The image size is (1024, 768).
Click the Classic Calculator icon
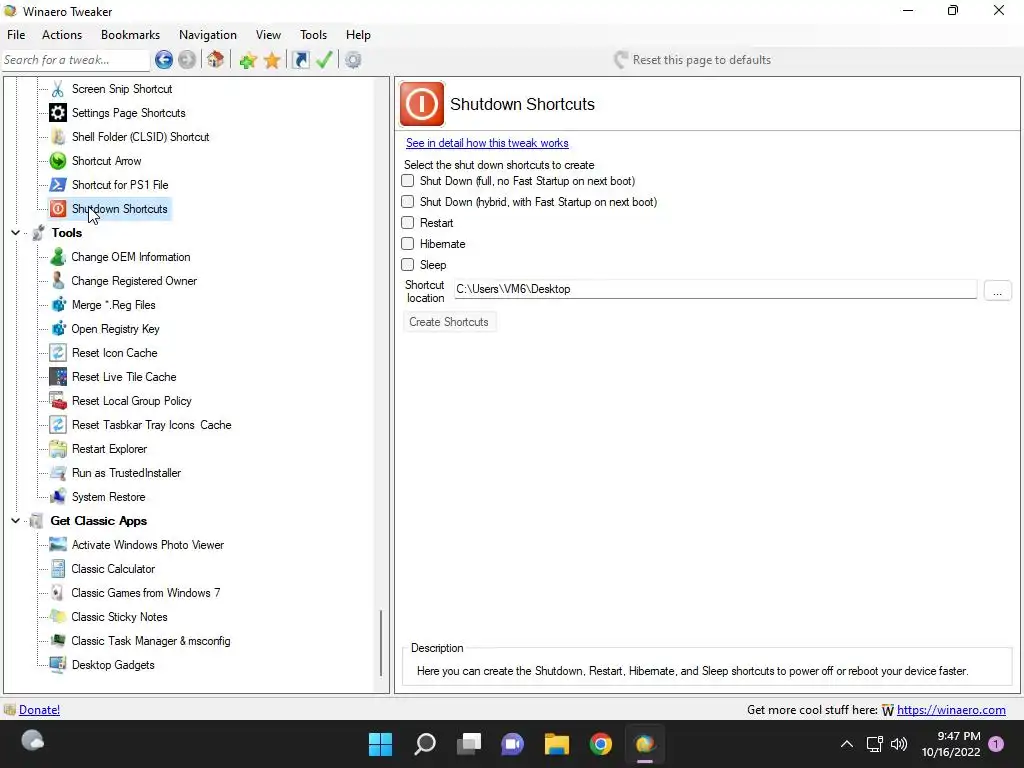tap(58, 569)
